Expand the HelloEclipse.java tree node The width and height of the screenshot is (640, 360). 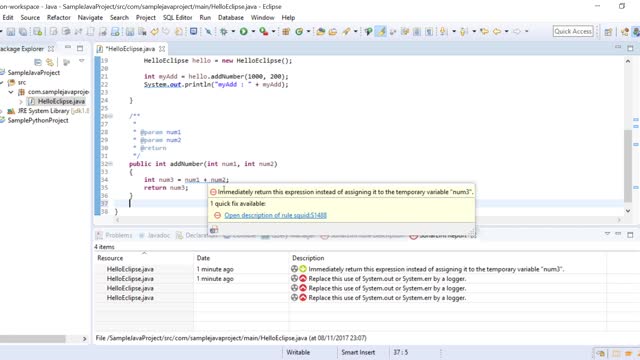coord(21,102)
